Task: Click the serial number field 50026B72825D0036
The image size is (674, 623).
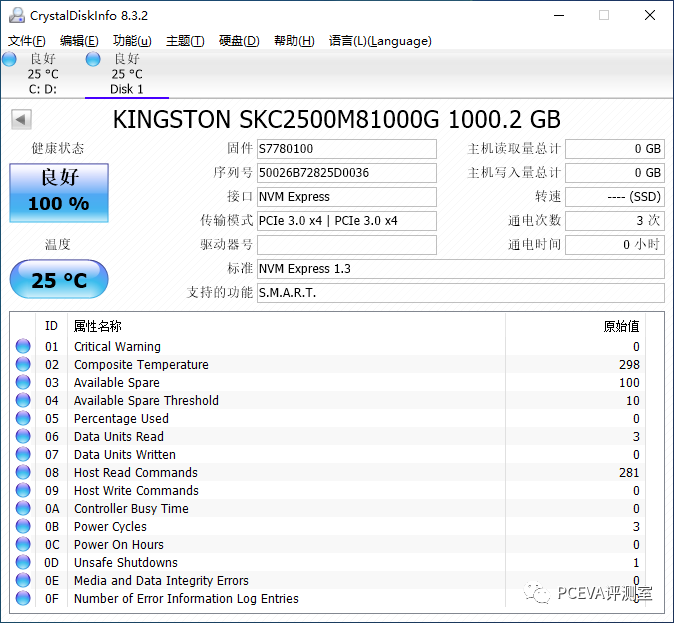Action: [346, 173]
